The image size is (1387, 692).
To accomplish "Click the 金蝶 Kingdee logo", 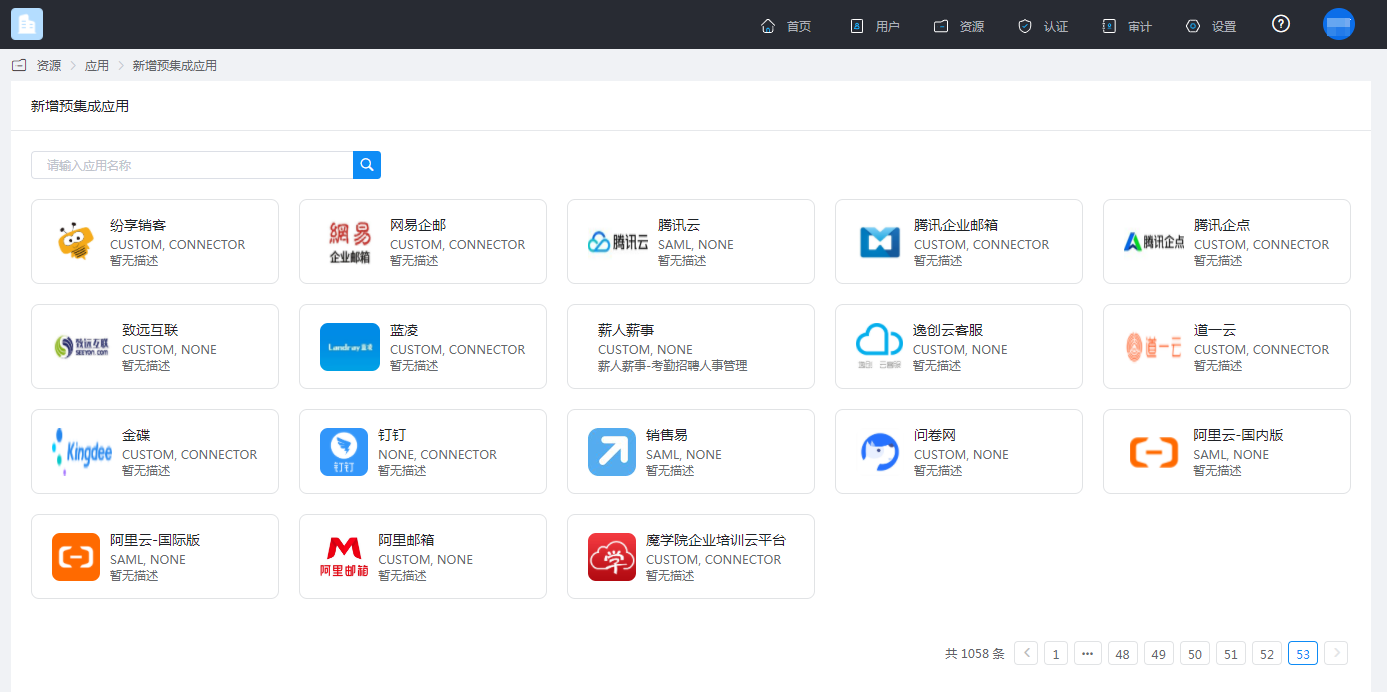I will click(82, 452).
